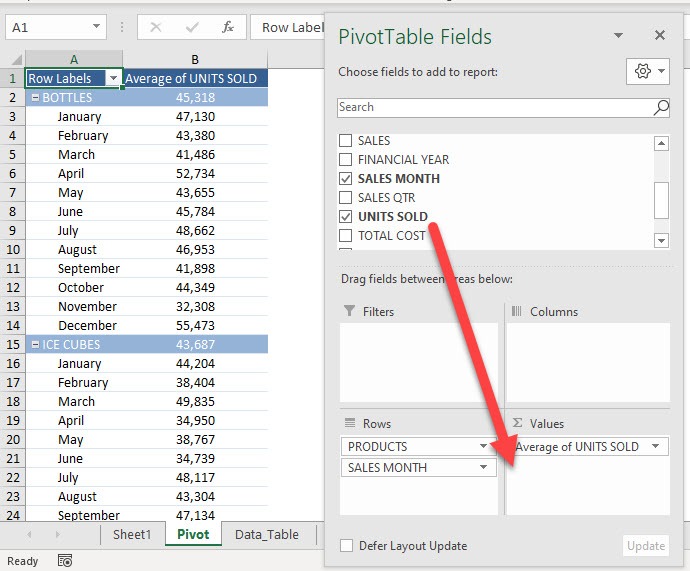The width and height of the screenshot is (690, 571).
Task: Open the Data_Table sheet tab
Action: click(267, 534)
